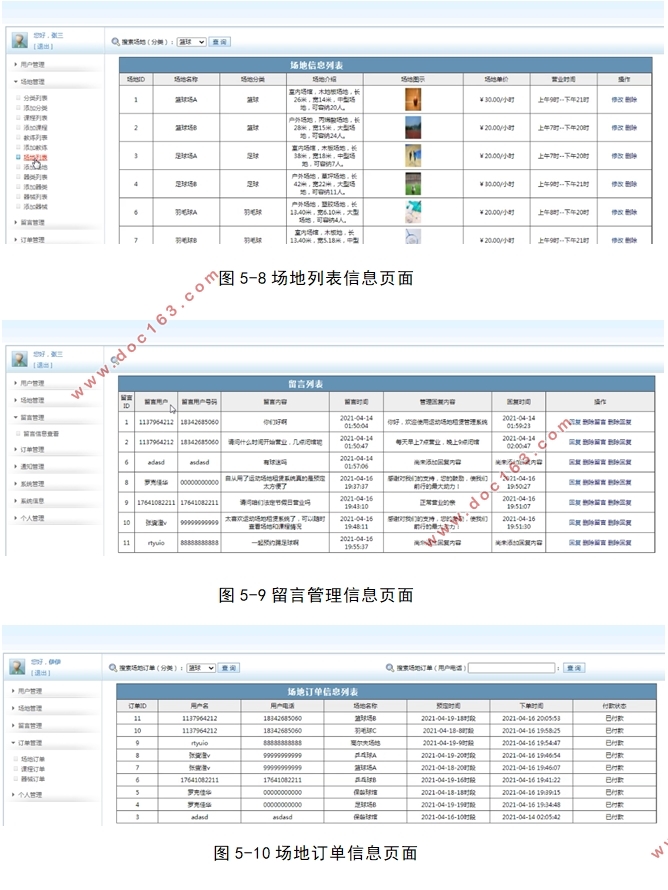The width and height of the screenshot is (668, 890).
Task: Expand 用户管理 in venue list page sidebar
Action: click(x=32, y=65)
